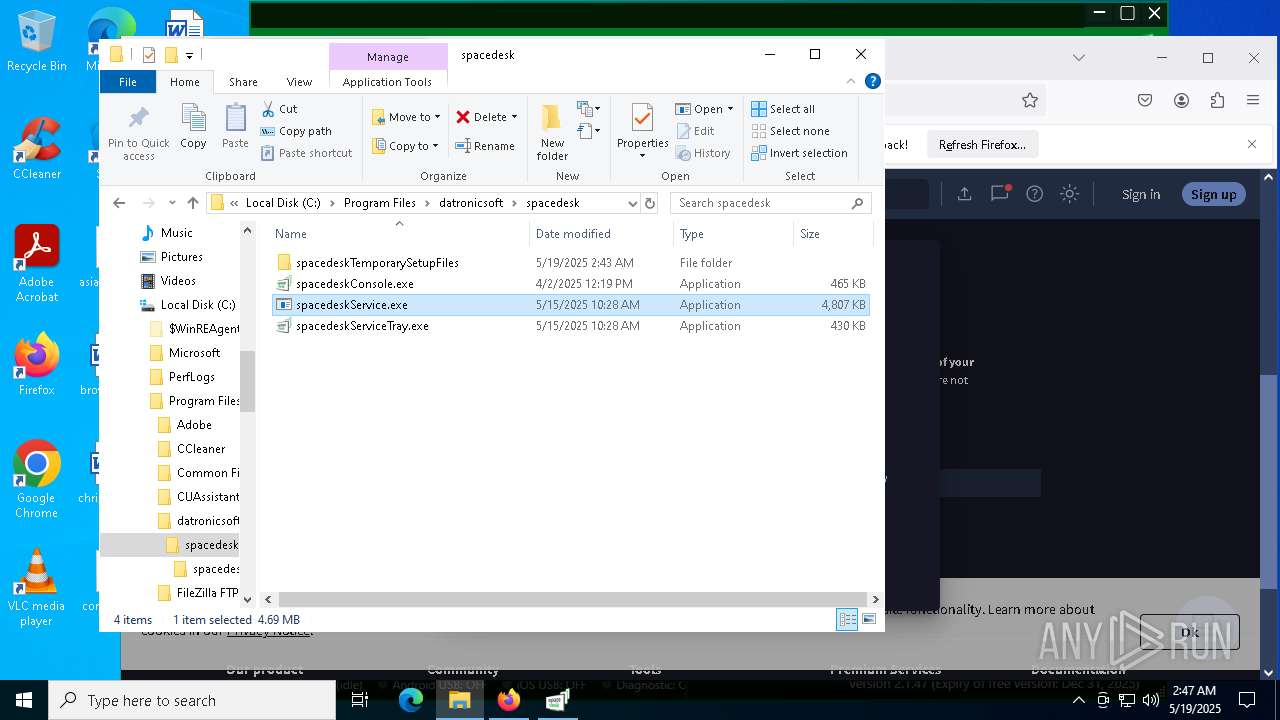Open the Move to dropdown

406,117
